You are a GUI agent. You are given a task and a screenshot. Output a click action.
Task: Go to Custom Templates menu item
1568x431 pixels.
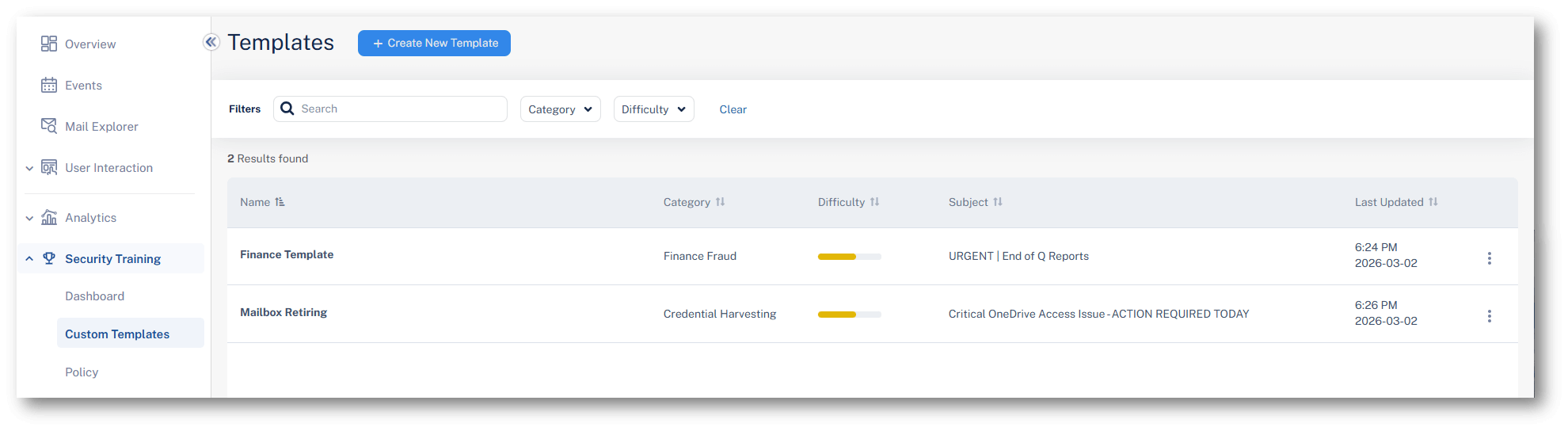coord(117,334)
